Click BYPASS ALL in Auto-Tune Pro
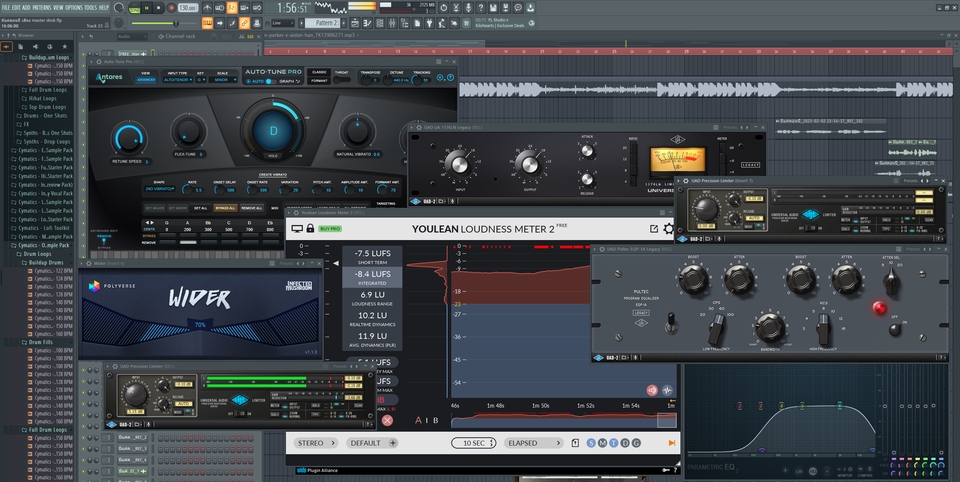Image resolution: width=960 pixels, height=482 pixels. pos(225,208)
